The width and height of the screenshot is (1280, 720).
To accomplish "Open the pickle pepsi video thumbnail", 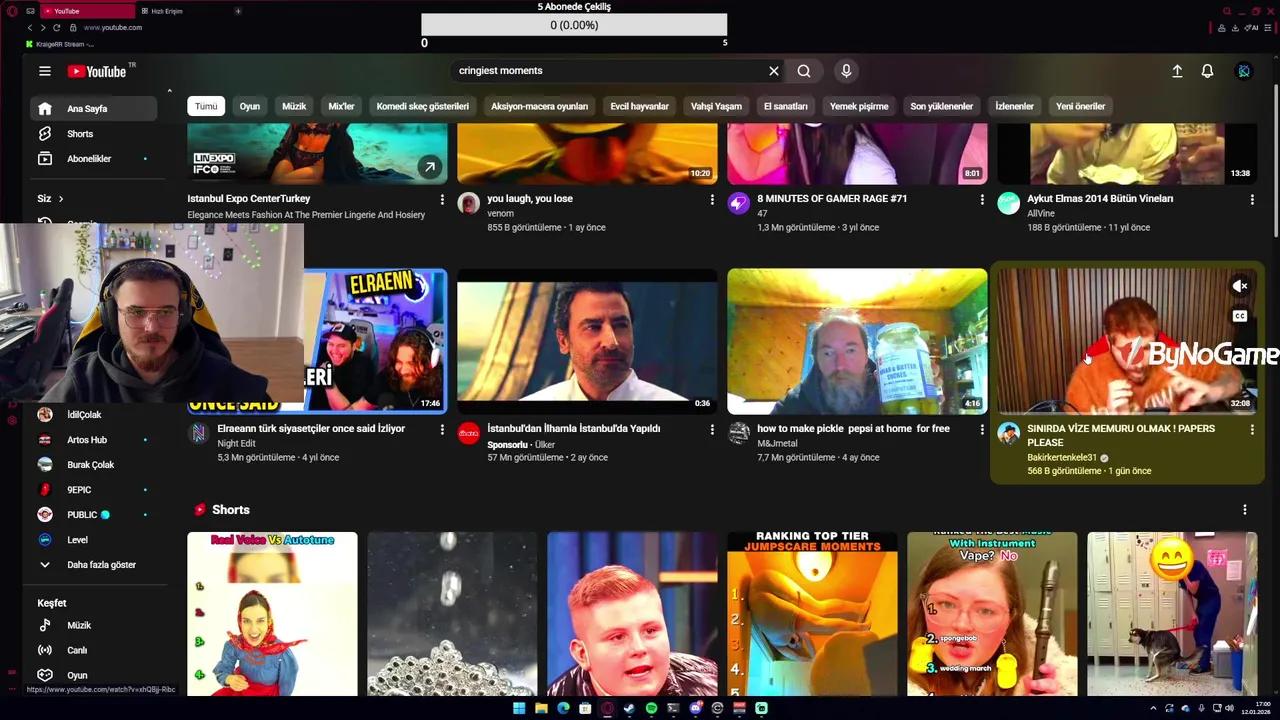I will (857, 341).
